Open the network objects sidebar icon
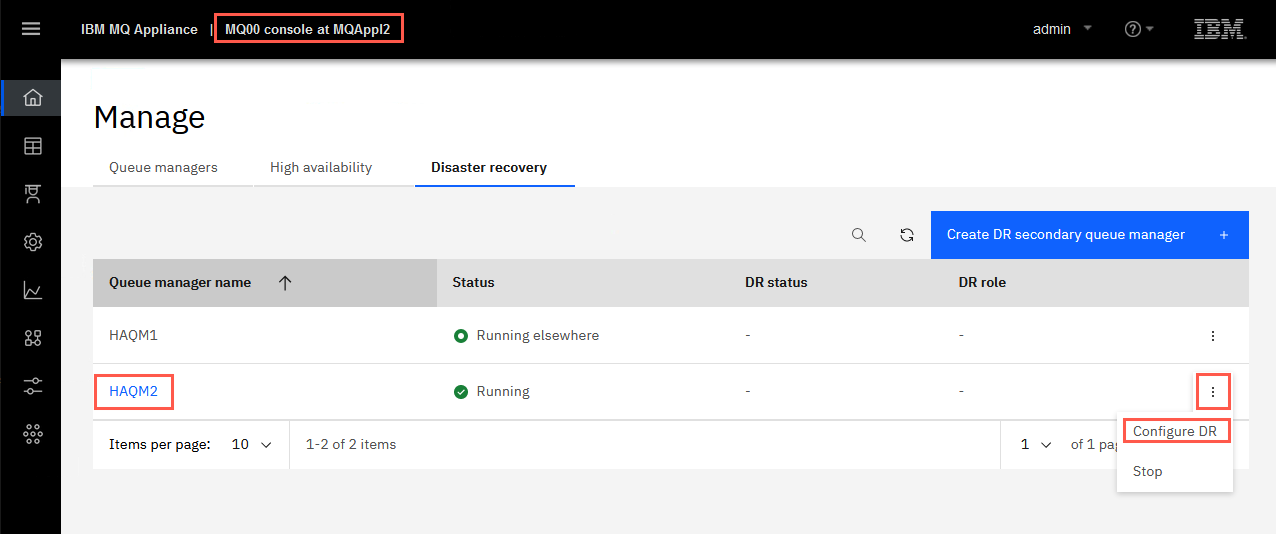The image size is (1276, 534). coord(33,338)
